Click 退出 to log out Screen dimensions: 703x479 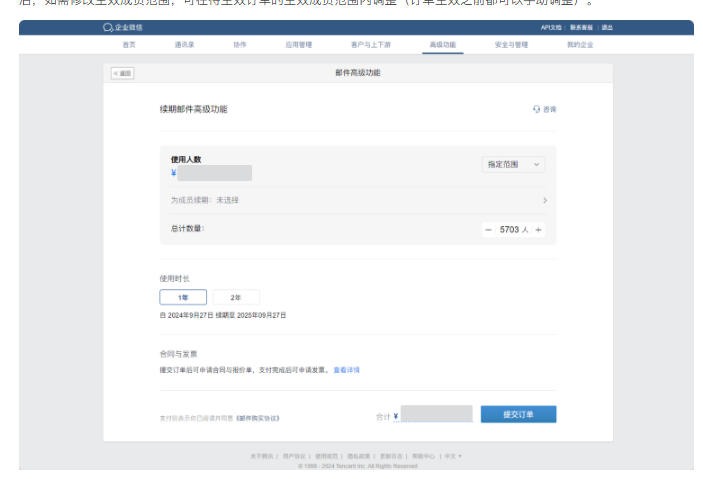coord(607,28)
